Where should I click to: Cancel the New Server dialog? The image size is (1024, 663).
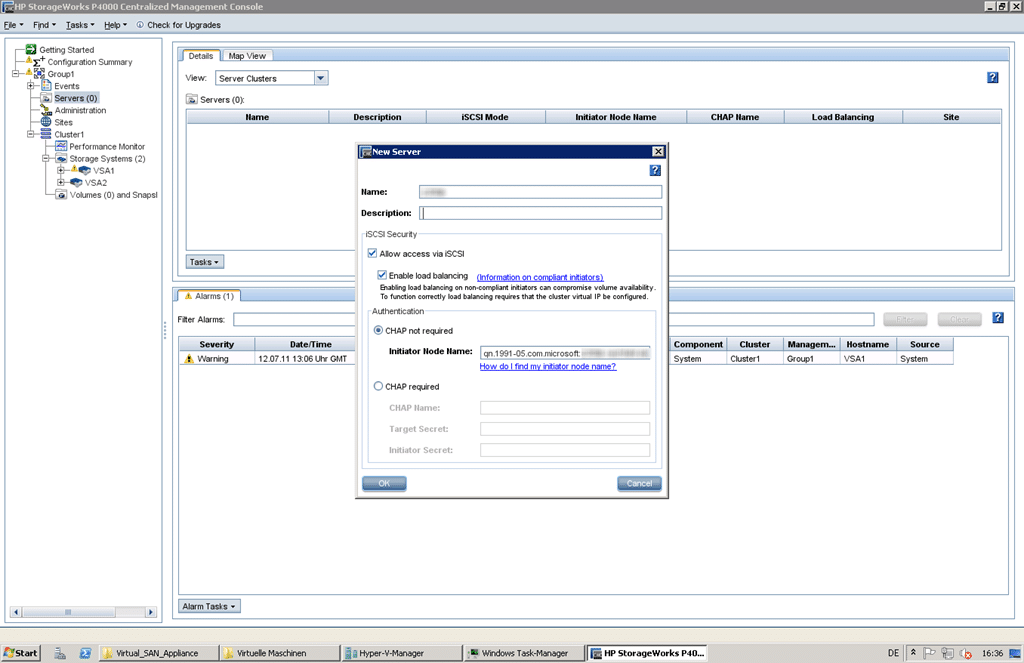[x=639, y=483]
